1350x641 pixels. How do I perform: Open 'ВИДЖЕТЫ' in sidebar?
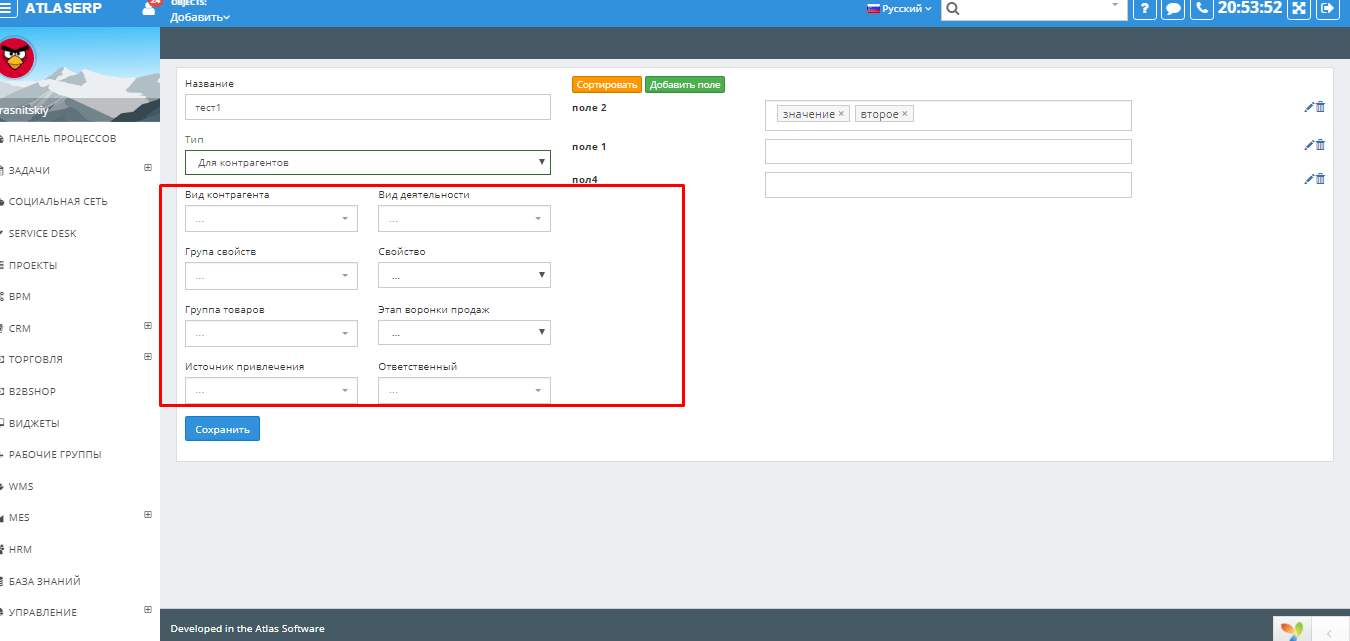(34, 423)
